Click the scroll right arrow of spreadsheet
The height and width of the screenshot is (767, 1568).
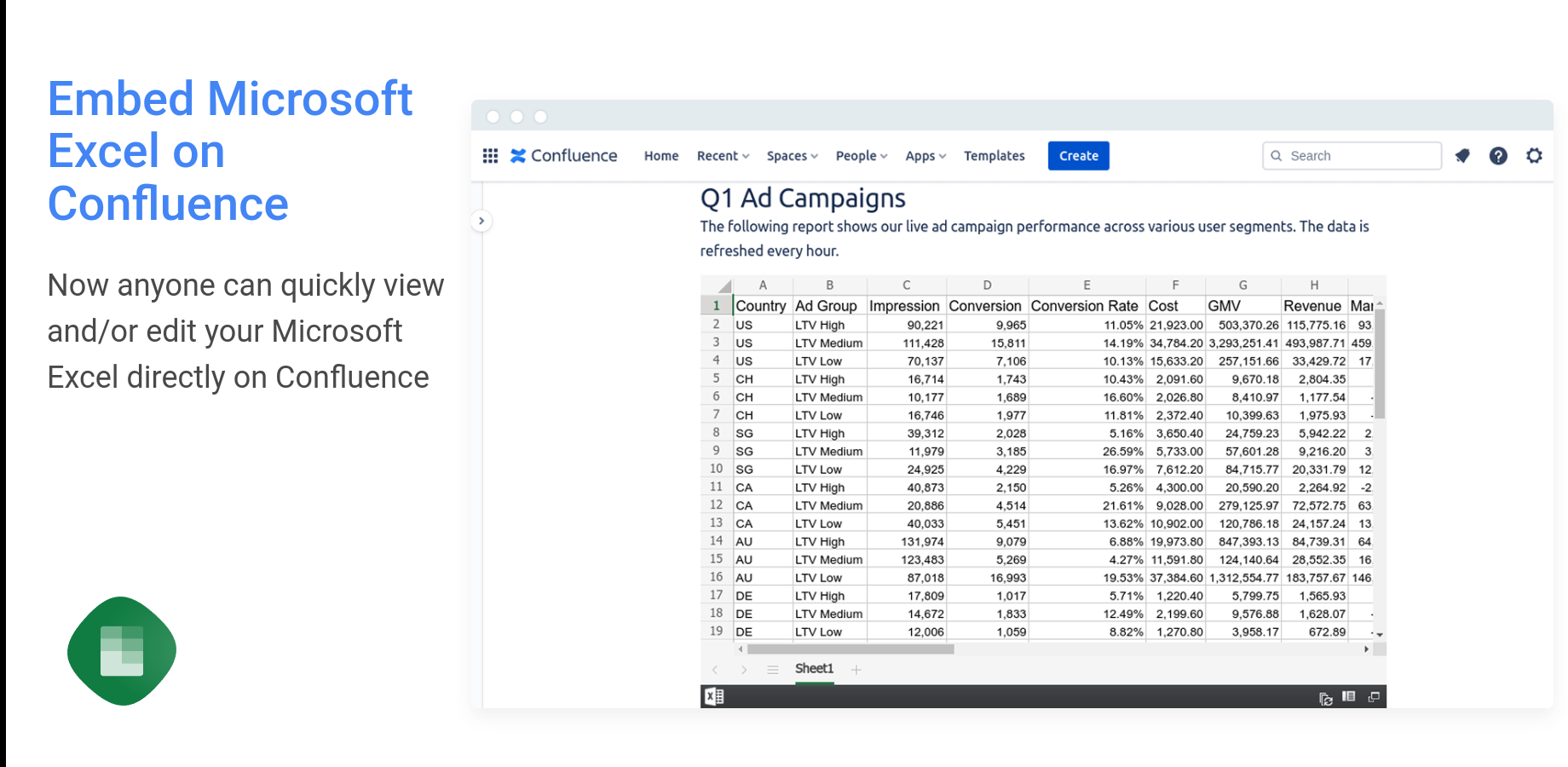(x=1367, y=649)
